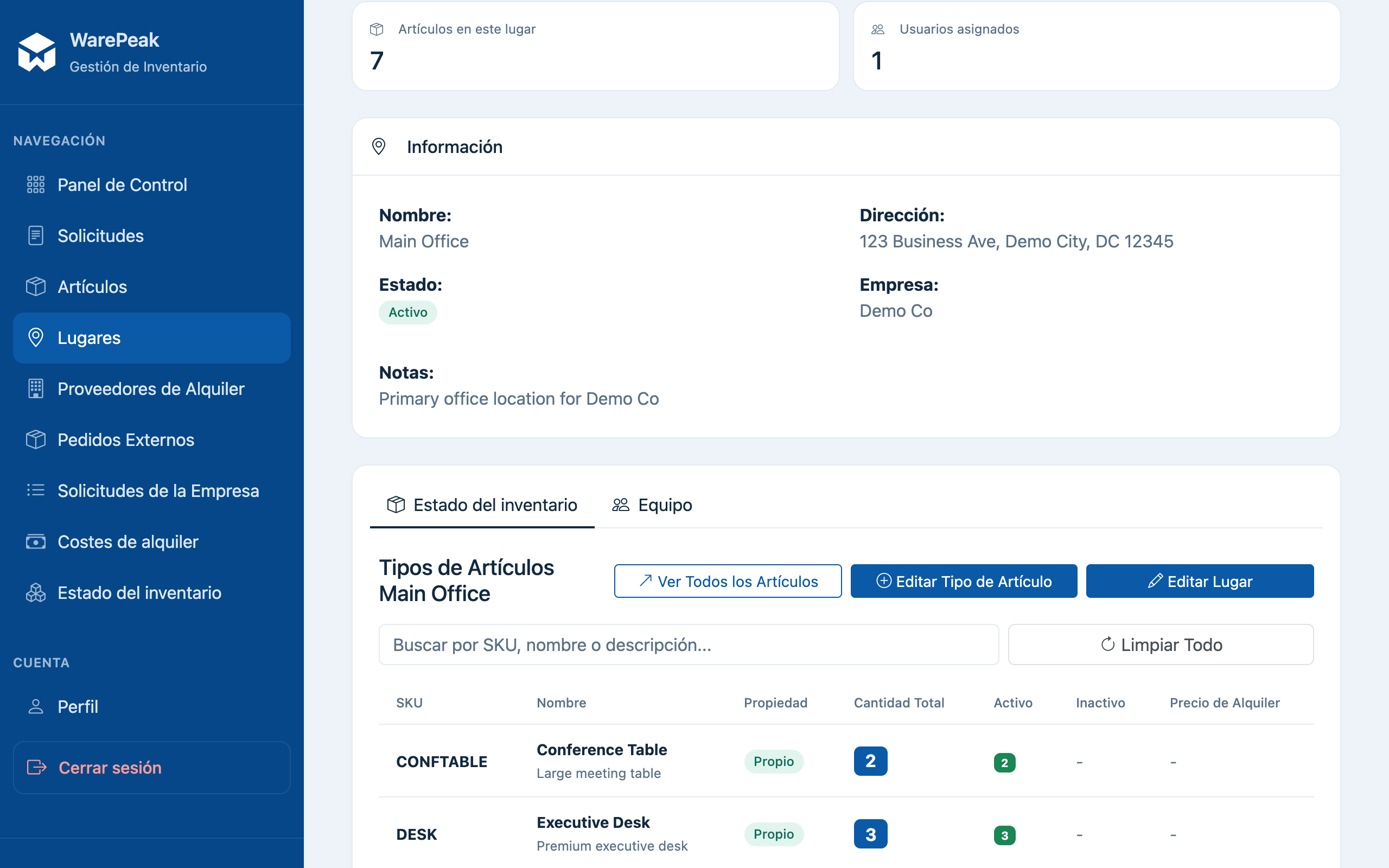Click the Lugares pin icon in sidebar

[x=36, y=337]
